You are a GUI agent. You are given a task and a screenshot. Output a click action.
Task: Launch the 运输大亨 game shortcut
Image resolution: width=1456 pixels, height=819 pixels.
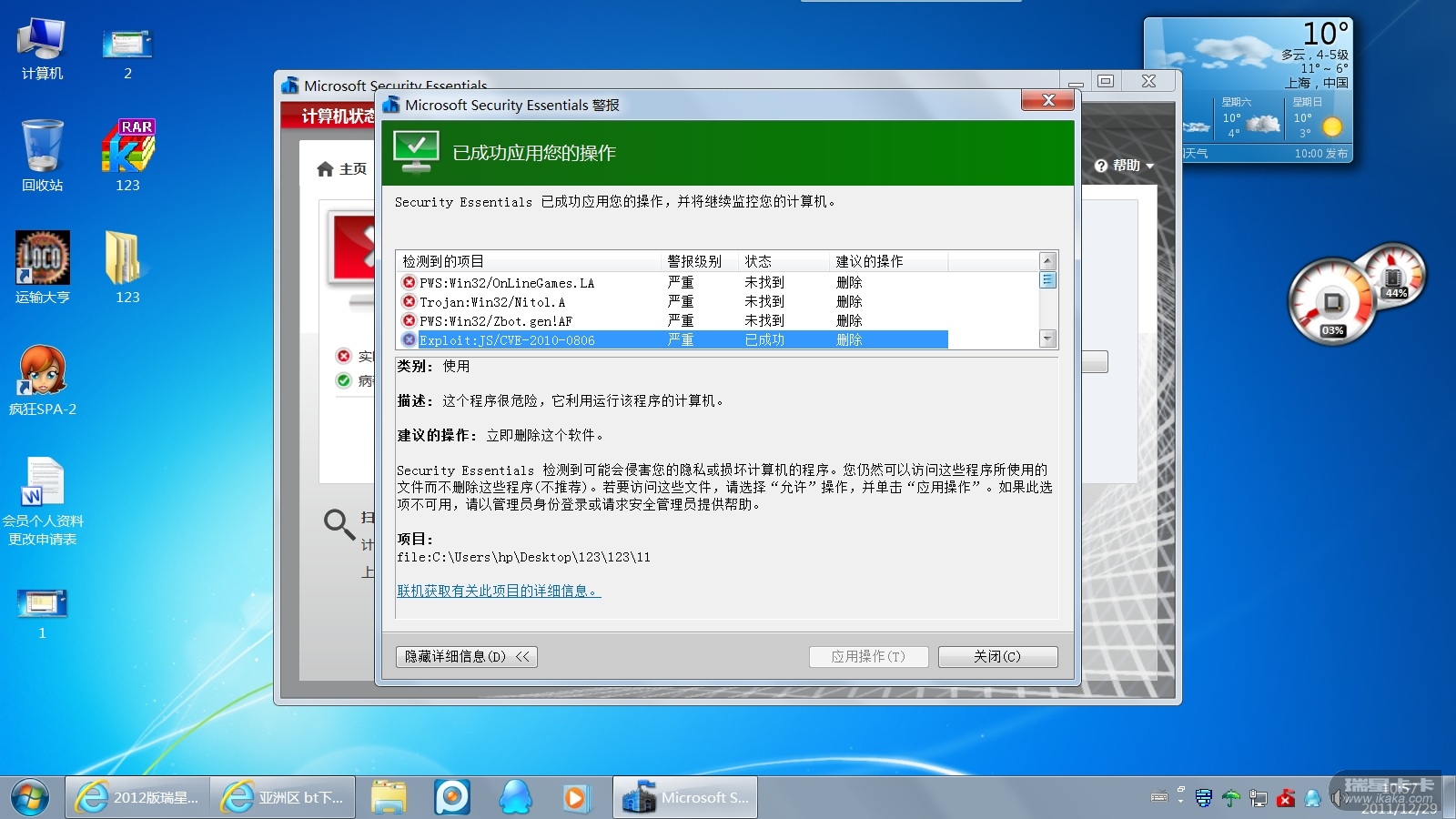point(42,268)
